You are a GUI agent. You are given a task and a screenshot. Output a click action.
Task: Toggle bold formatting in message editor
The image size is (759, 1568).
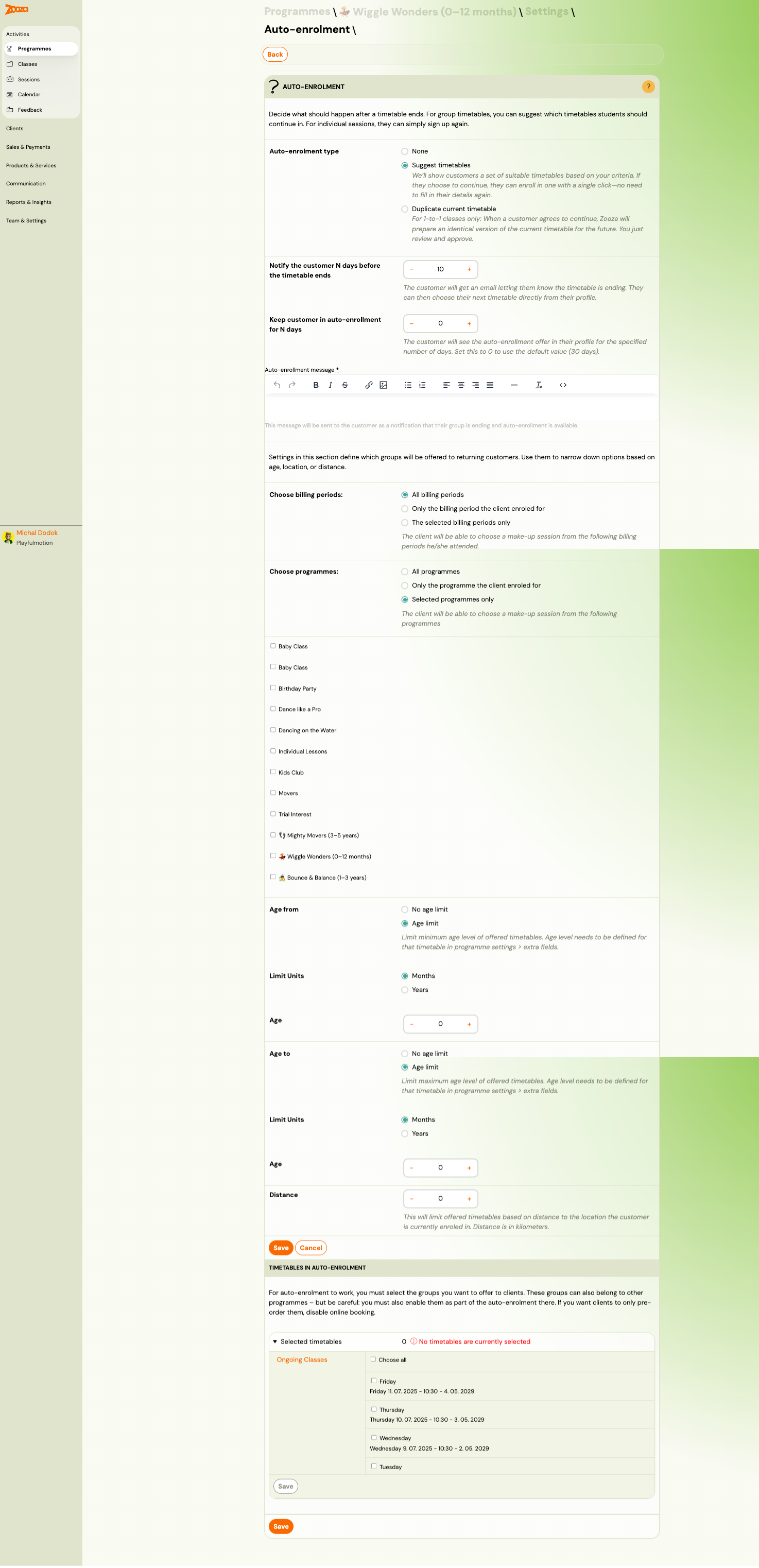[316, 385]
